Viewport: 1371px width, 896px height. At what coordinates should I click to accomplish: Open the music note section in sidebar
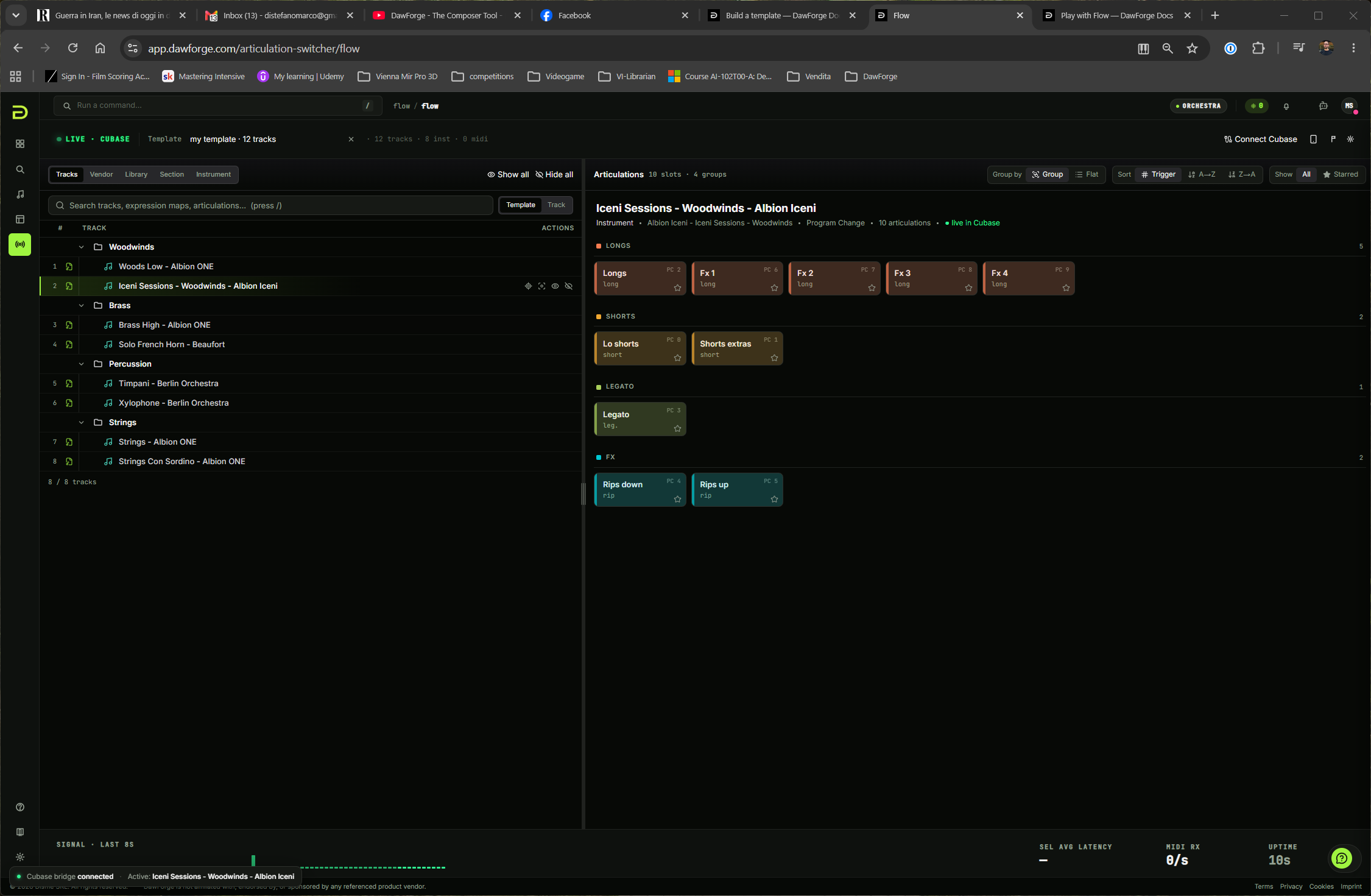pos(20,194)
